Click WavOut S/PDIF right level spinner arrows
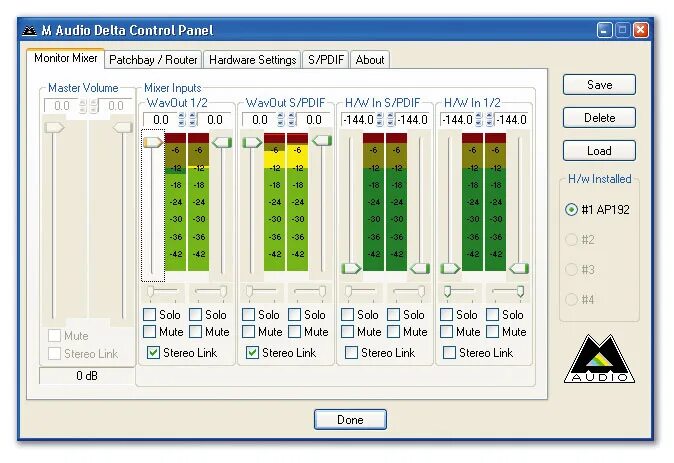The width and height of the screenshot is (674, 463). [292, 120]
